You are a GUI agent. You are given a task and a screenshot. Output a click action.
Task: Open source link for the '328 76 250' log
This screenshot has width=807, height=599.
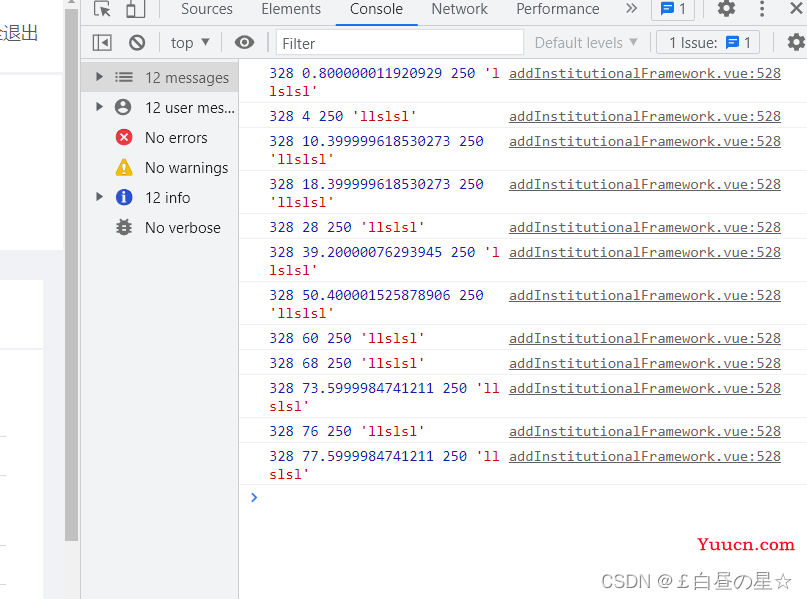point(645,431)
